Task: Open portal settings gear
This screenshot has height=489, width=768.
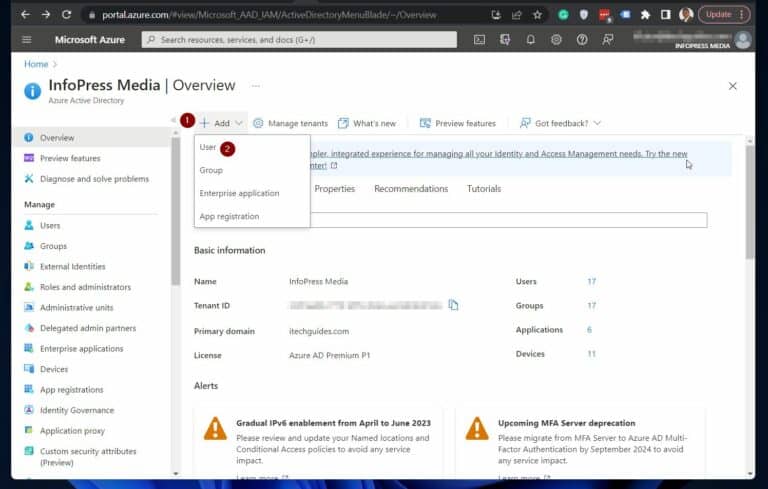Action: (x=556, y=40)
